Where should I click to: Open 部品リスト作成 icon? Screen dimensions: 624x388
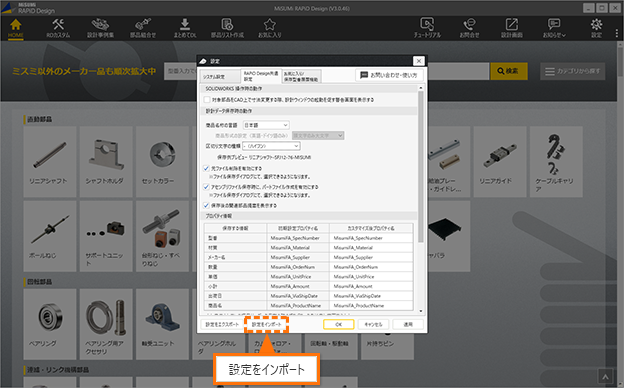click(227, 28)
